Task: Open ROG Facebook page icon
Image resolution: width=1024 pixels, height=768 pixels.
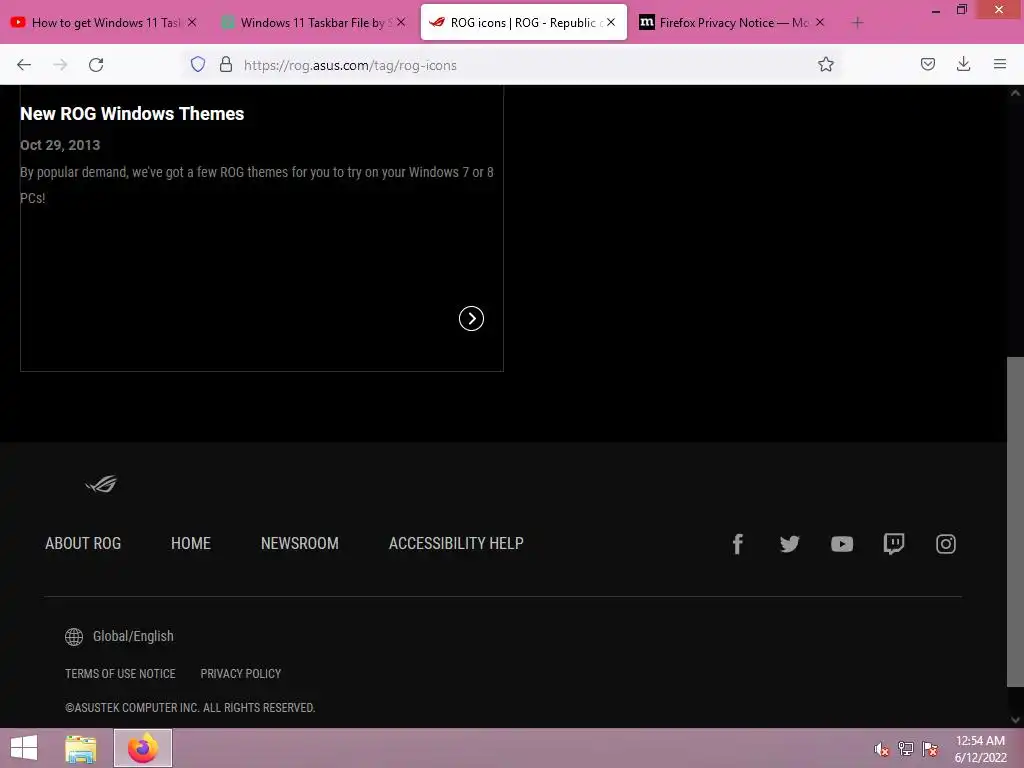Action: 737,544
